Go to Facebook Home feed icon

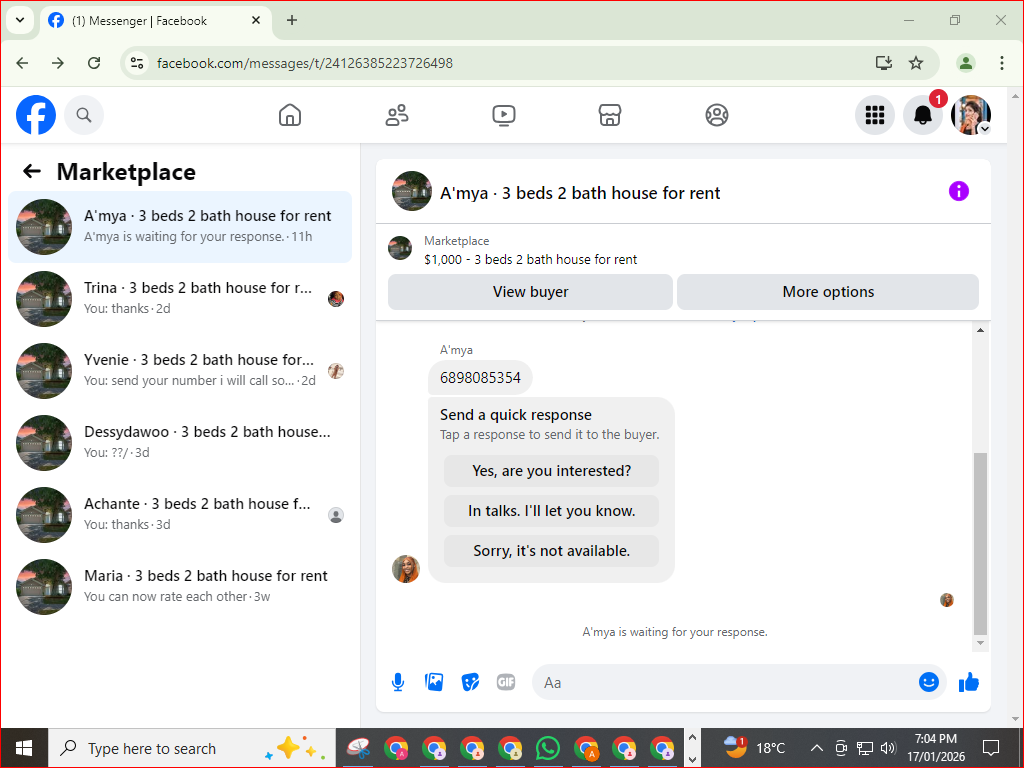click(x=290, y=115)
